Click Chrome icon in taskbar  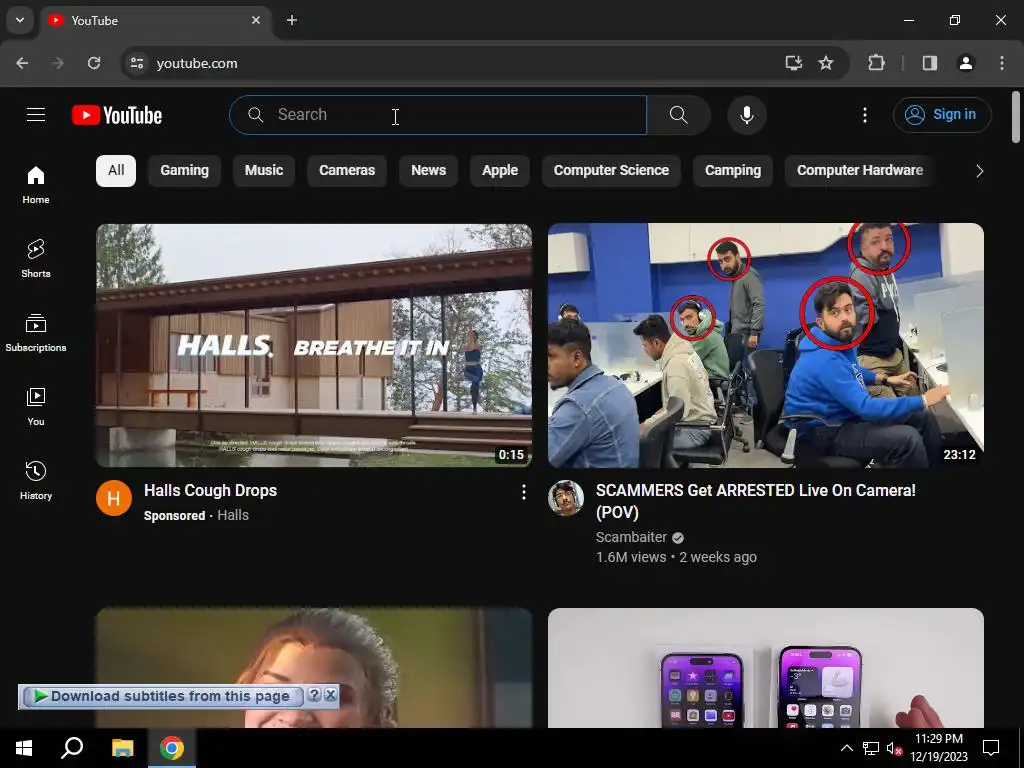point(172,748)
